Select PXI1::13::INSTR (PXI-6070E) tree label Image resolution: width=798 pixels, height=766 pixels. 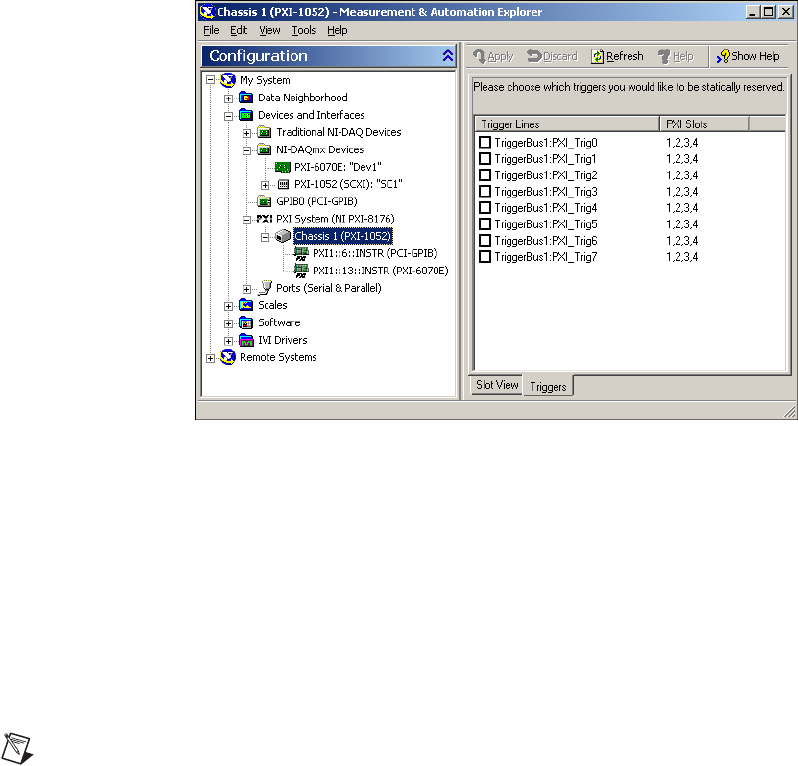pyautogui.click(x=381, y=271)
